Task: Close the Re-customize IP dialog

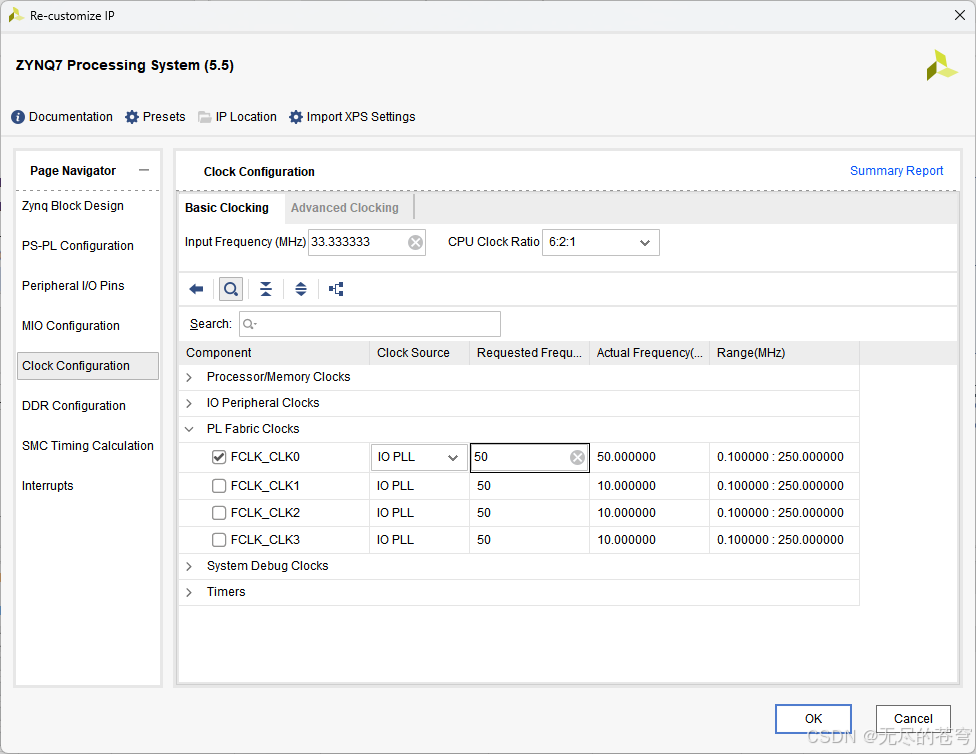Action: coord(960,15)
